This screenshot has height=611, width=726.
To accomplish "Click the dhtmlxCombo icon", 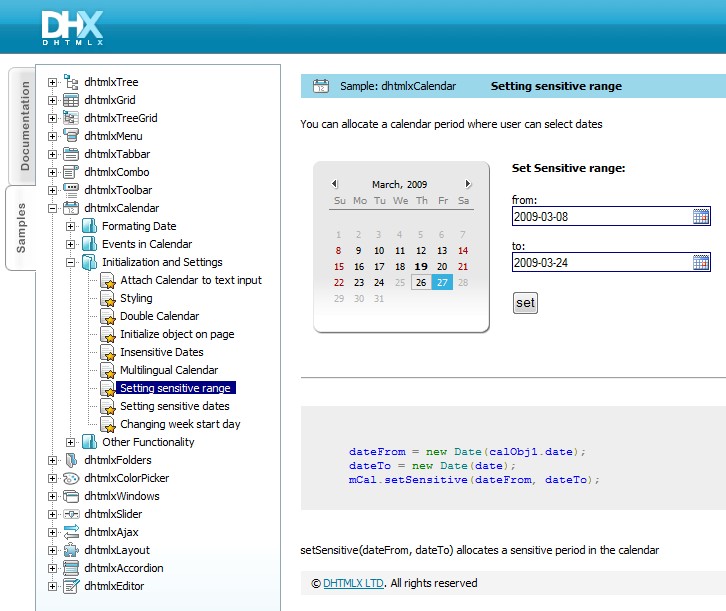I will (71, 172).
